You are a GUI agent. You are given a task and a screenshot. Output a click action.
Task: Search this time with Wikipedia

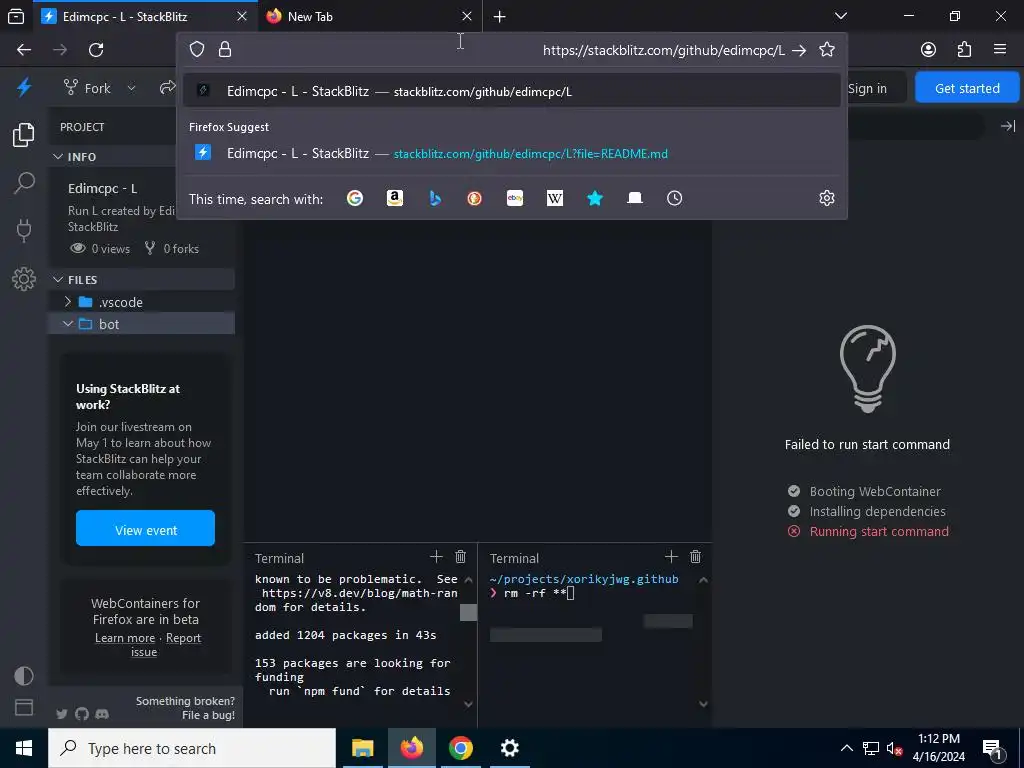tap(554, 198)
